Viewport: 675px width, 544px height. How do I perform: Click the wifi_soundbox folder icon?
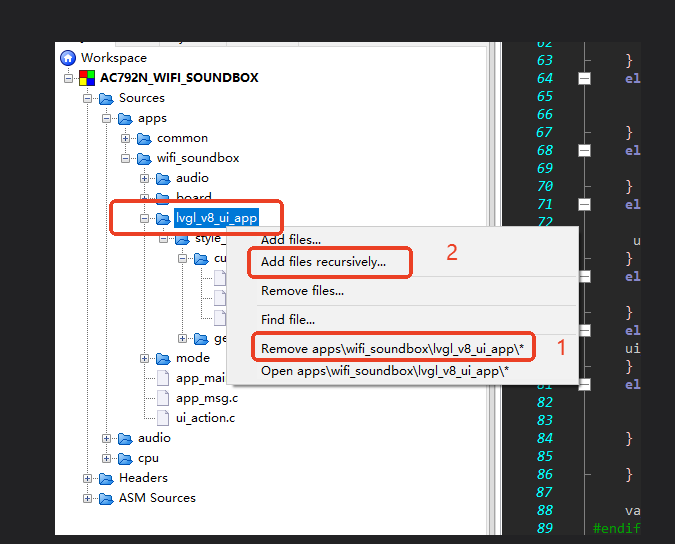coord(144,159)
